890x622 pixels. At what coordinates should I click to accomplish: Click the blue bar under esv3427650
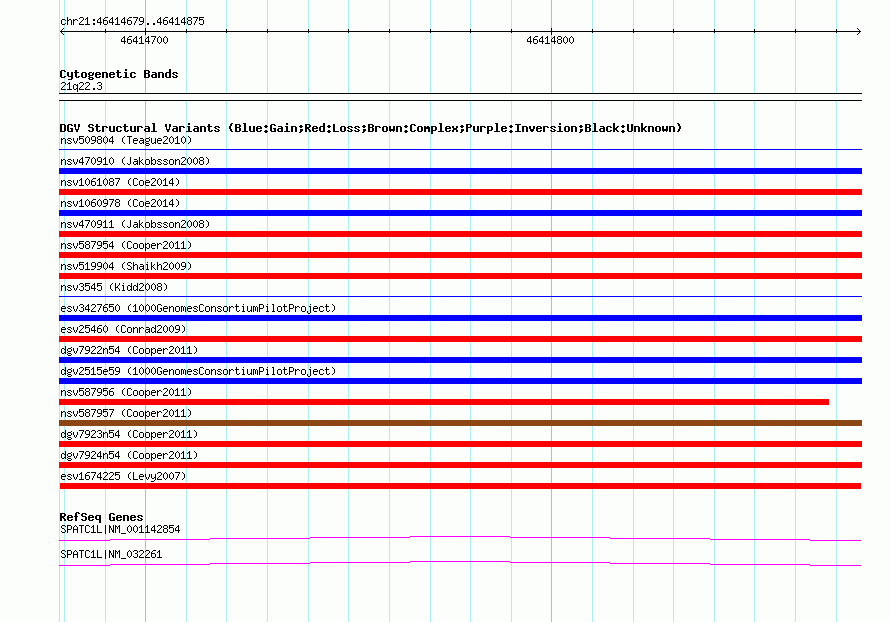(460, 318)
